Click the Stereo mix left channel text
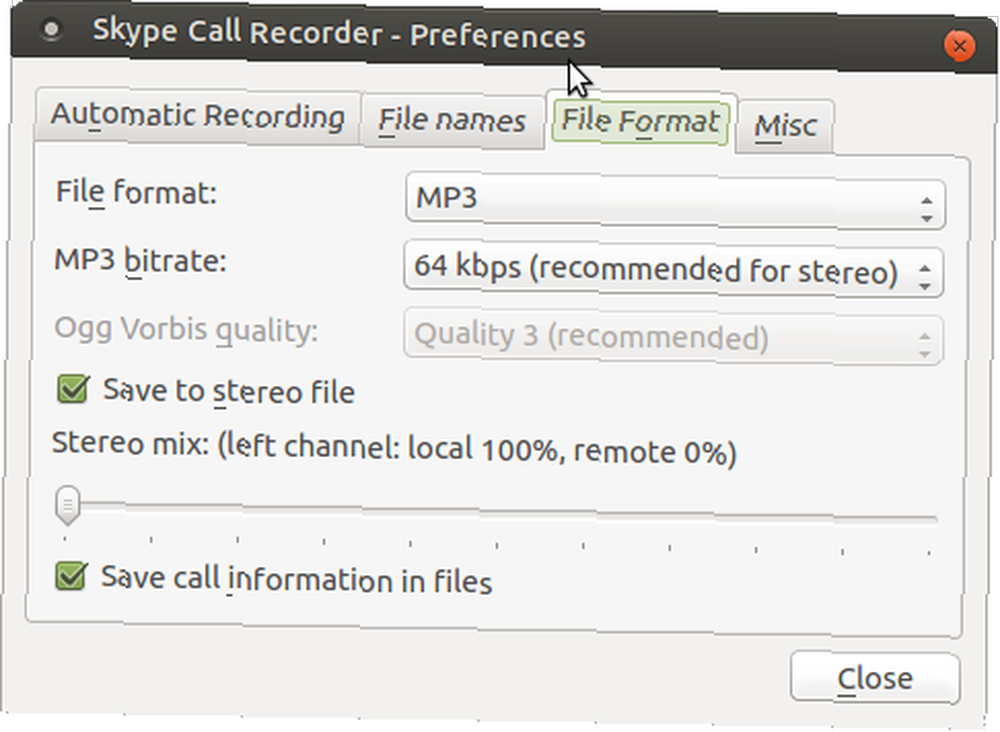Viewport: 1000px width, 732px height. pos(394,449)
